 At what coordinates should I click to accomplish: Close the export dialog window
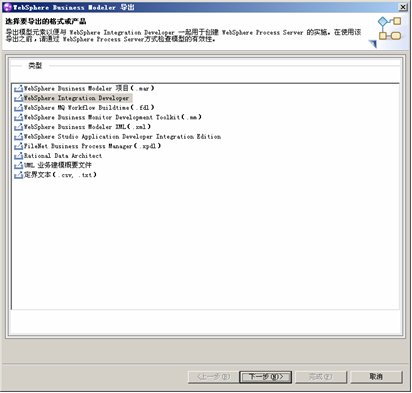coord(403,7)
